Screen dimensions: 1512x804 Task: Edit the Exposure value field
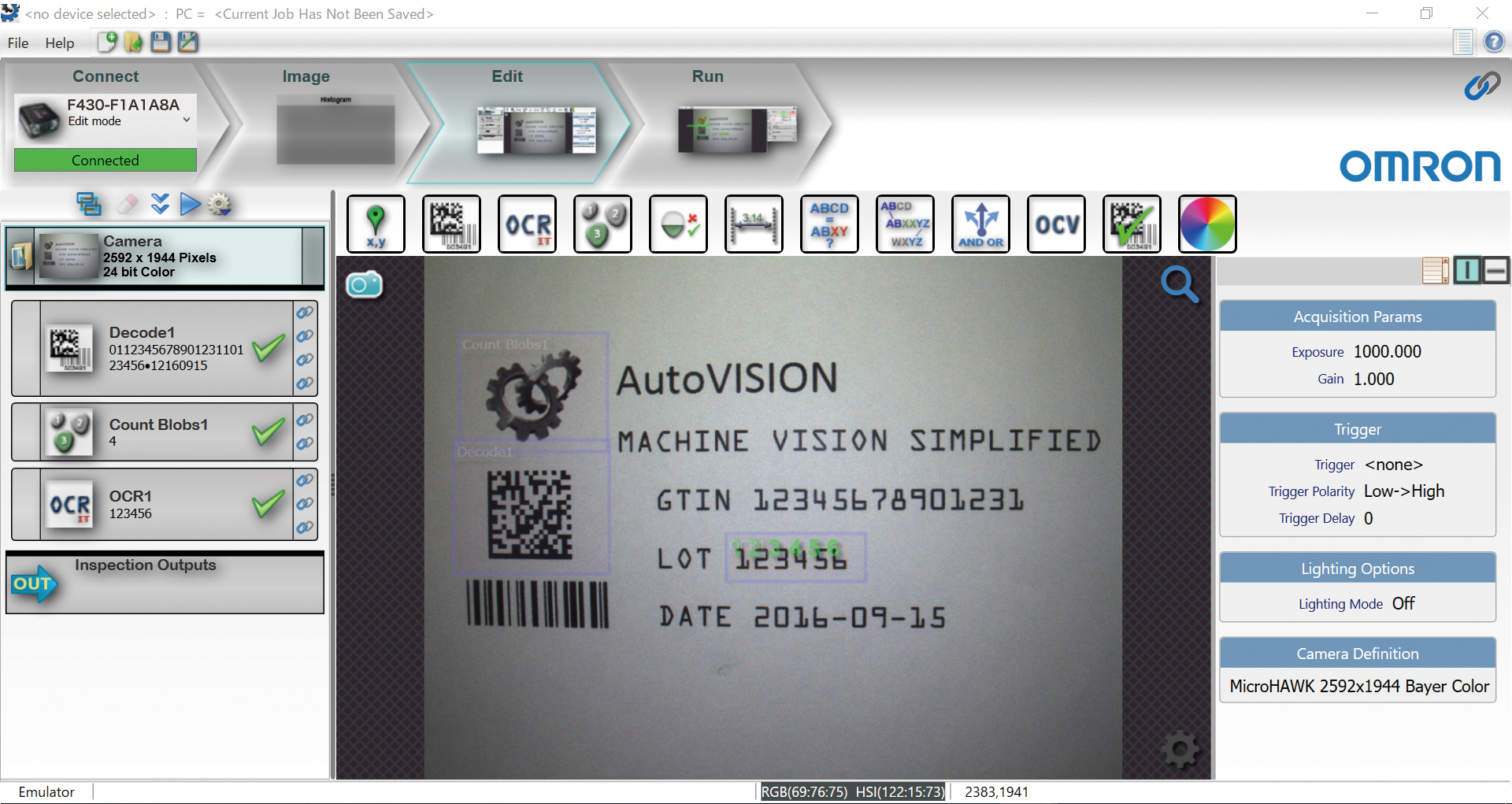pos(1387,352)
